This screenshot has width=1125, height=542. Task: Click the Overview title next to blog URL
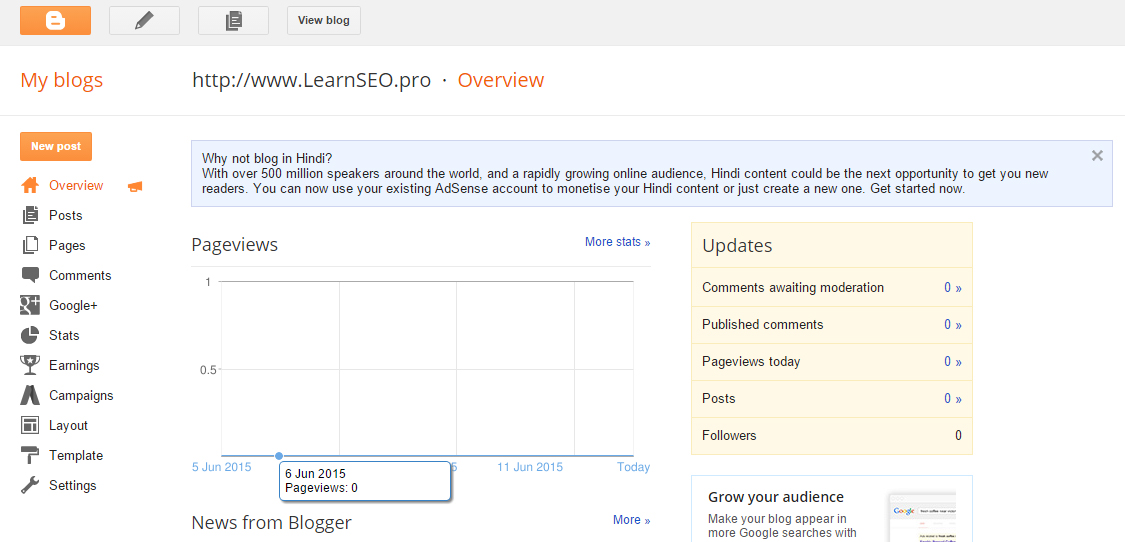(501, 80)
